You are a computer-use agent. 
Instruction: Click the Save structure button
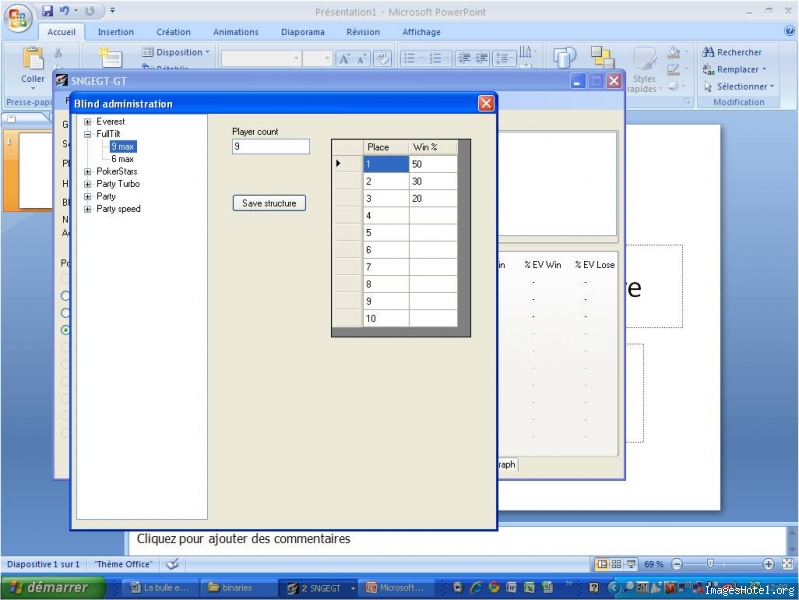click(x=269, y=203)
